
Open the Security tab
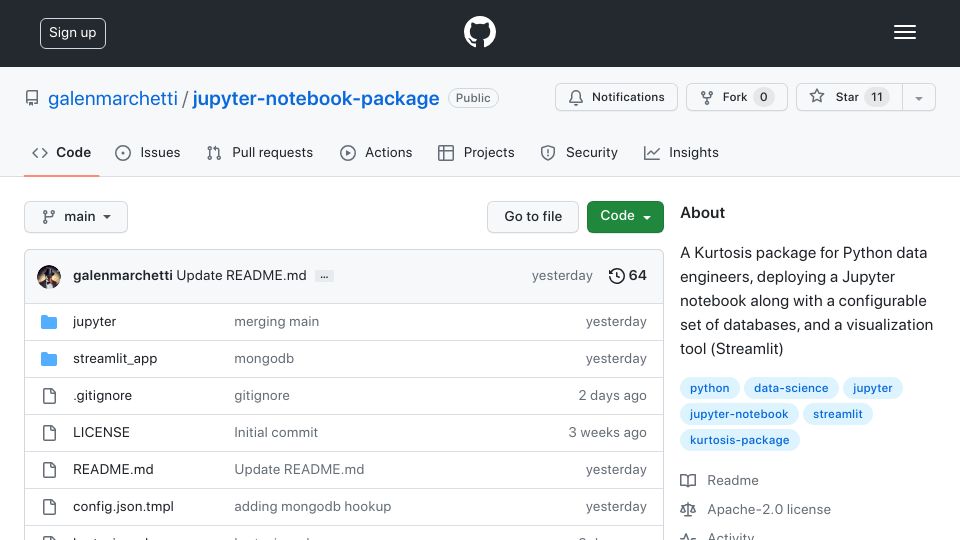579,152
